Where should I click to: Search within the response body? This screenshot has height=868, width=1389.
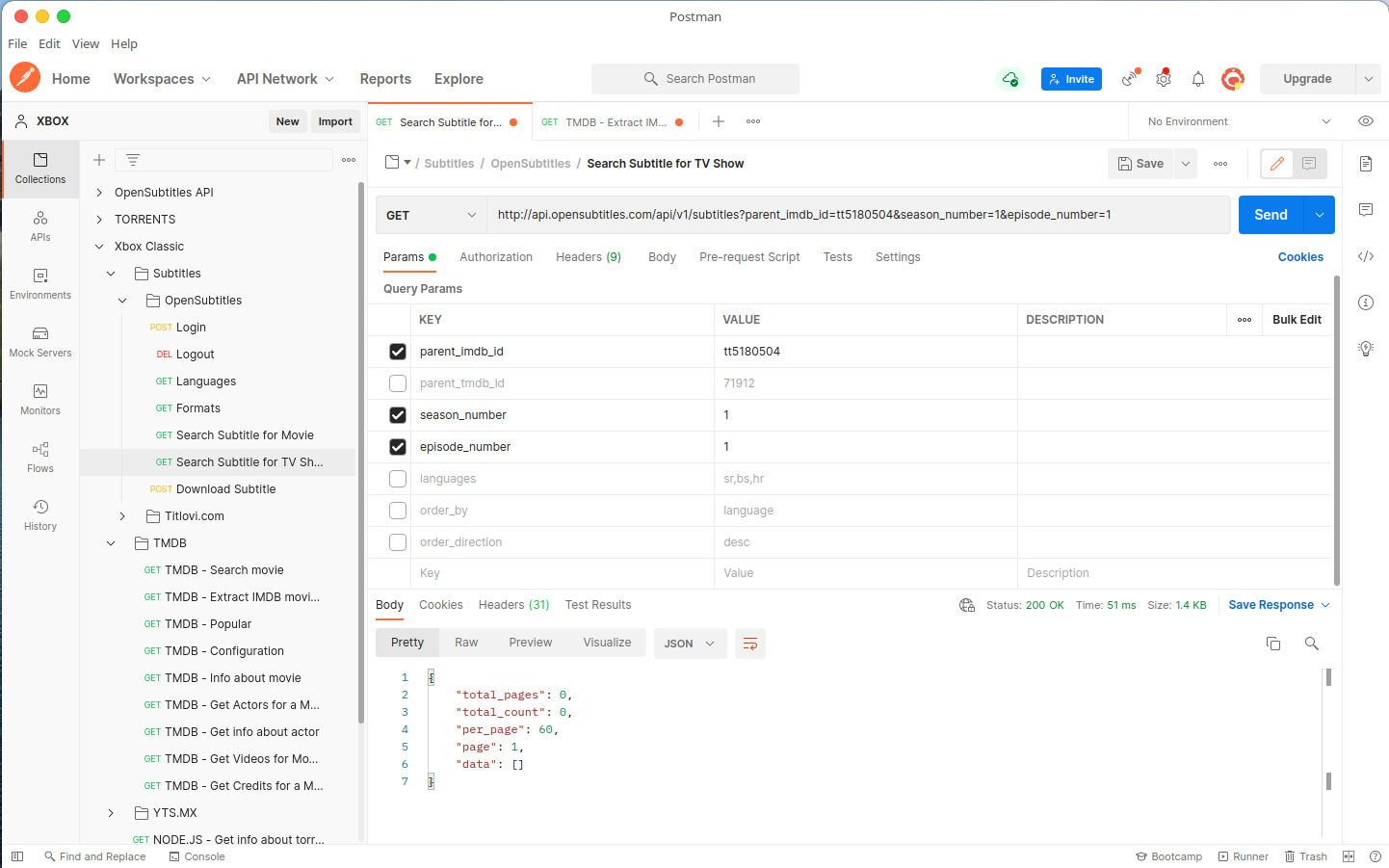(1312, 644)
